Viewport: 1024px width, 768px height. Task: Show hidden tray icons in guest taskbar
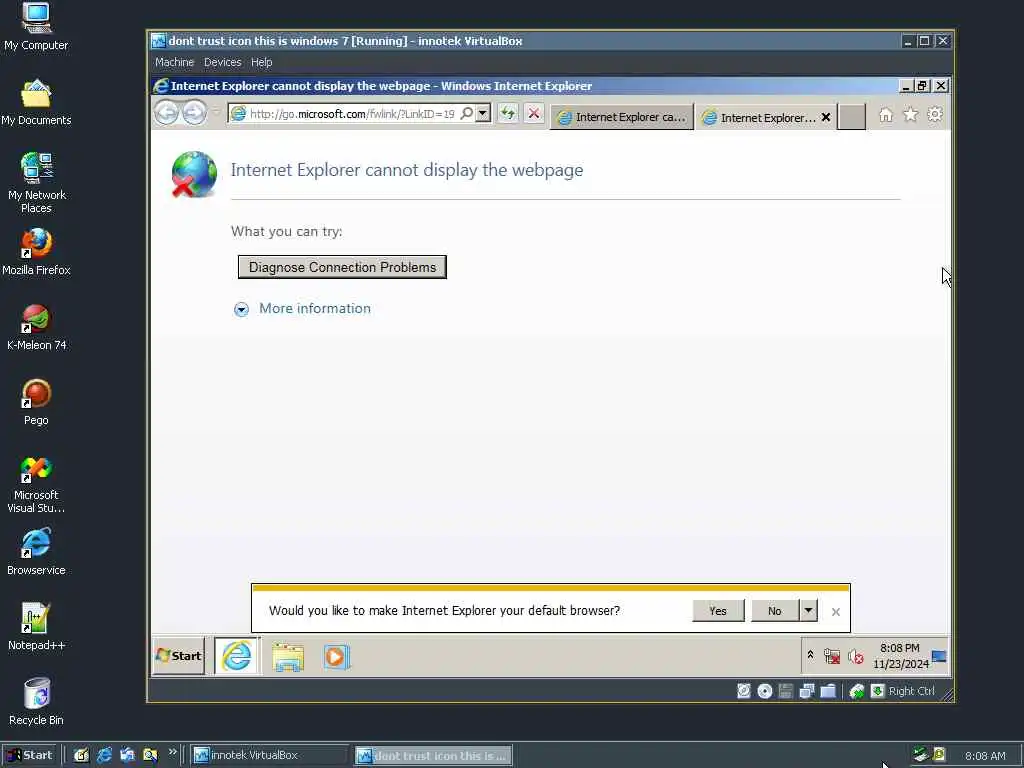810,655
